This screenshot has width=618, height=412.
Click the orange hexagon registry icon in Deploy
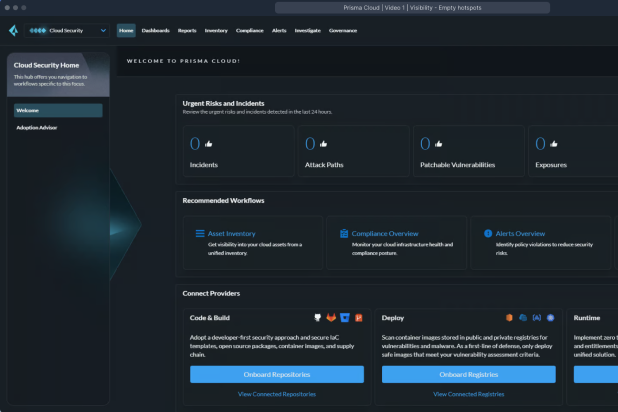tap(509, 318)
